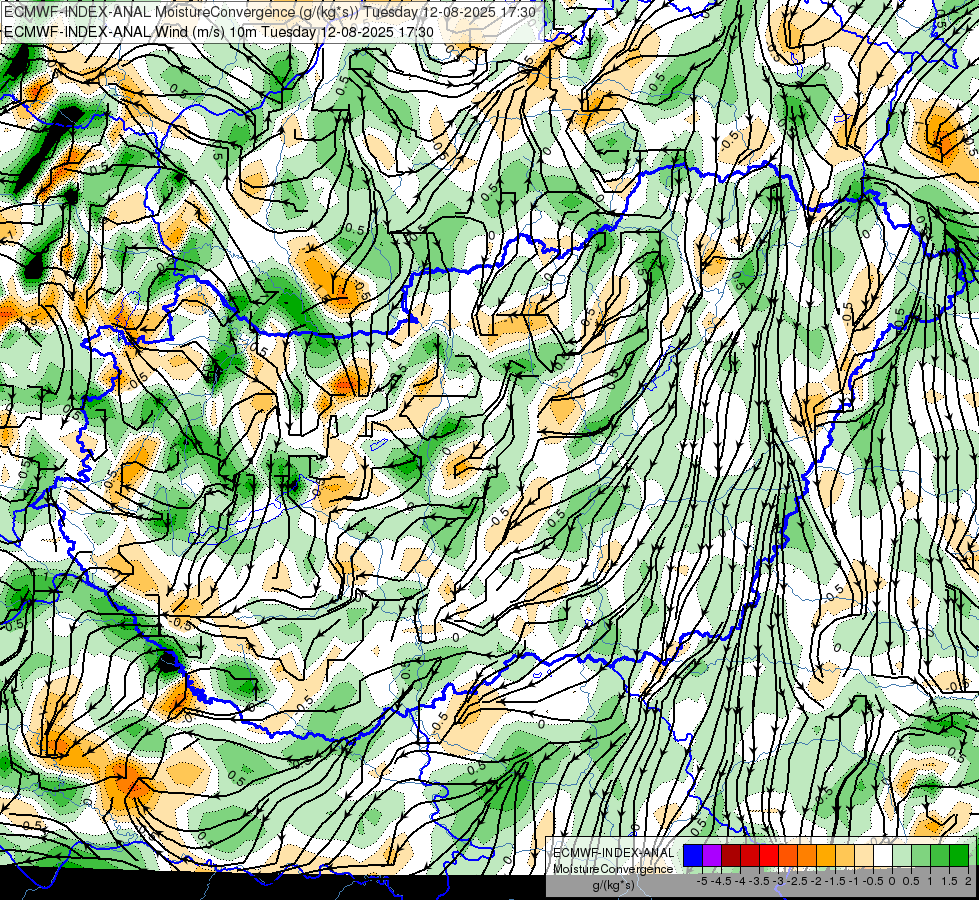Select the dark green swatch between 1.5 and 2
Image resolution: width=979 pixels, height=900 pixels.
pyautogui.click(x=959, y=856)
